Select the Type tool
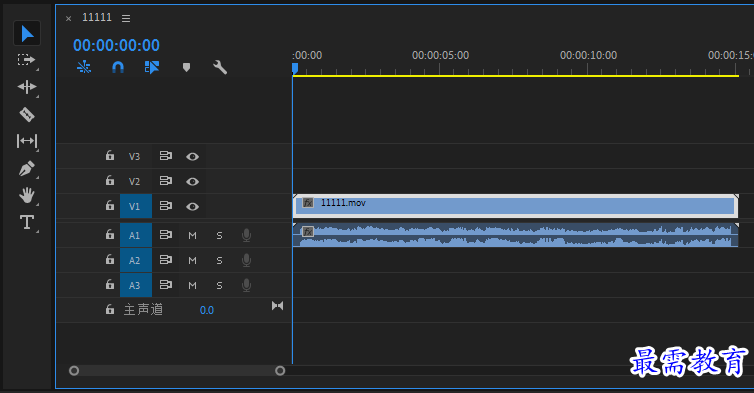The height and width of the screenshot is (393, 754). point(26,222)
